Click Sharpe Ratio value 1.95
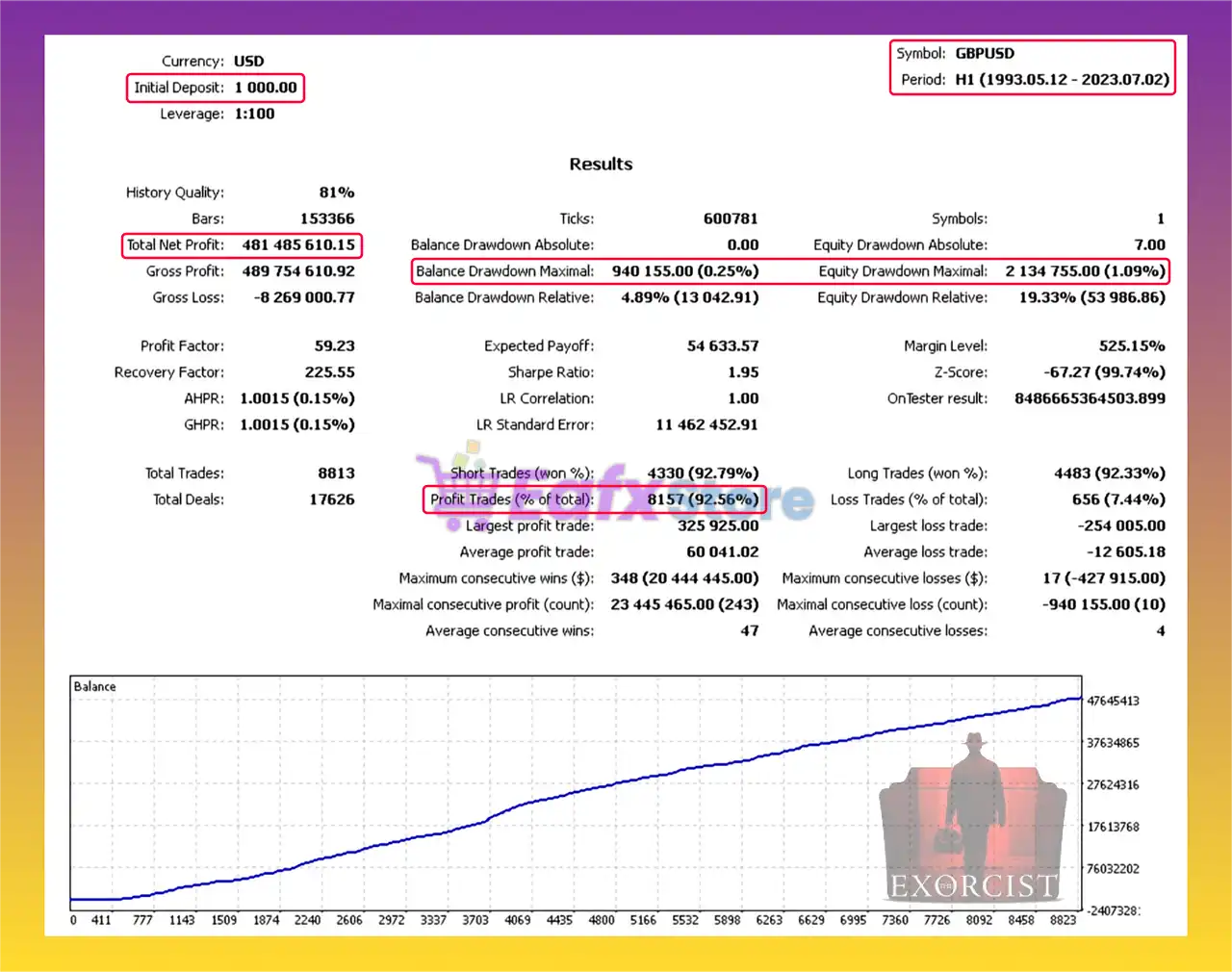The height and width of the screenshot is (972, 1232). [x=743, y=372]
